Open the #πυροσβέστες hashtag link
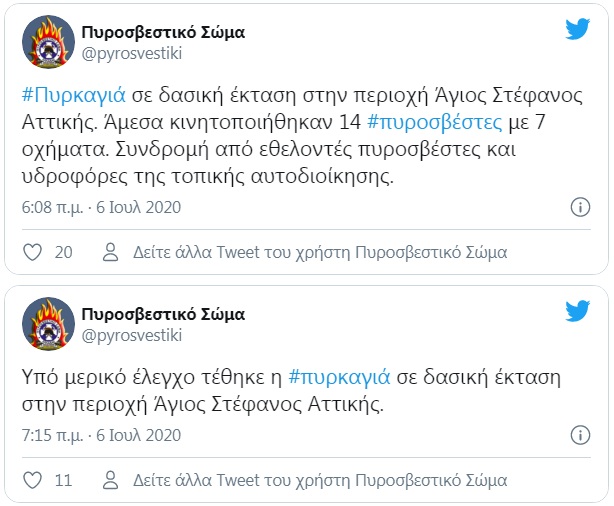This screenshot has width=614, height=506. coord(435,122)
